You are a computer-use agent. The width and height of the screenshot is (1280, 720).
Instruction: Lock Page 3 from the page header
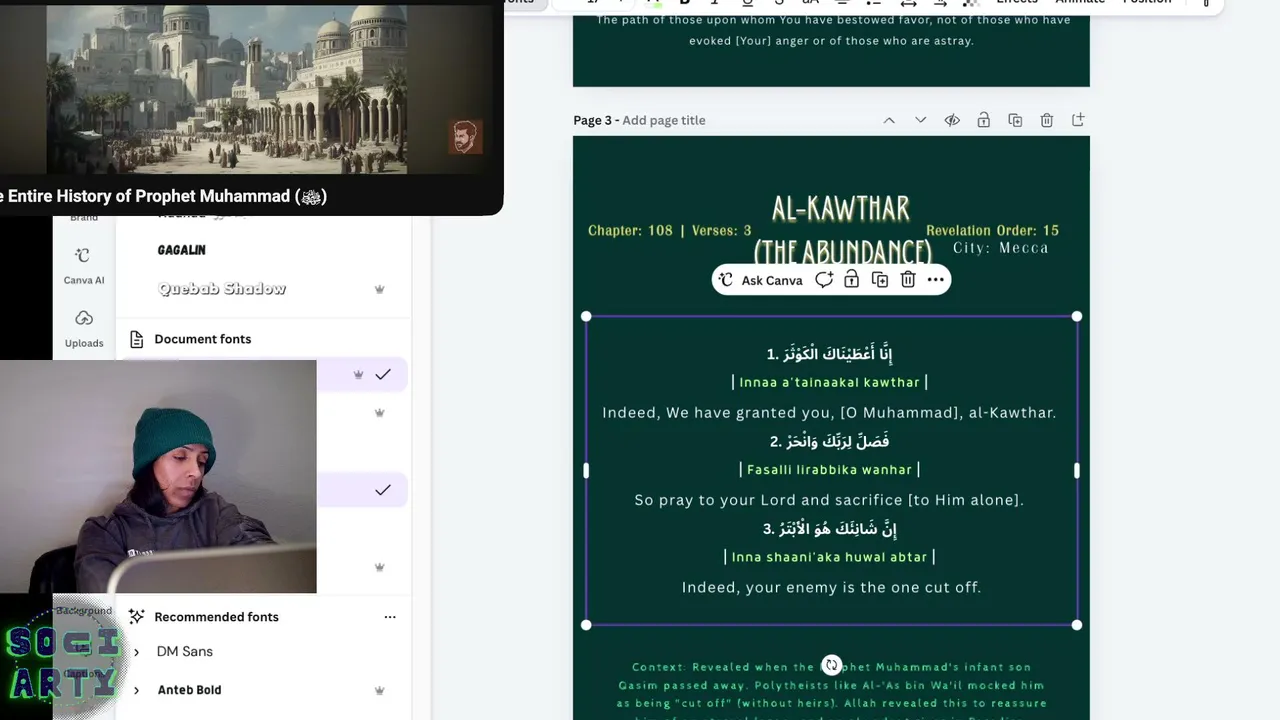(984, 120)
